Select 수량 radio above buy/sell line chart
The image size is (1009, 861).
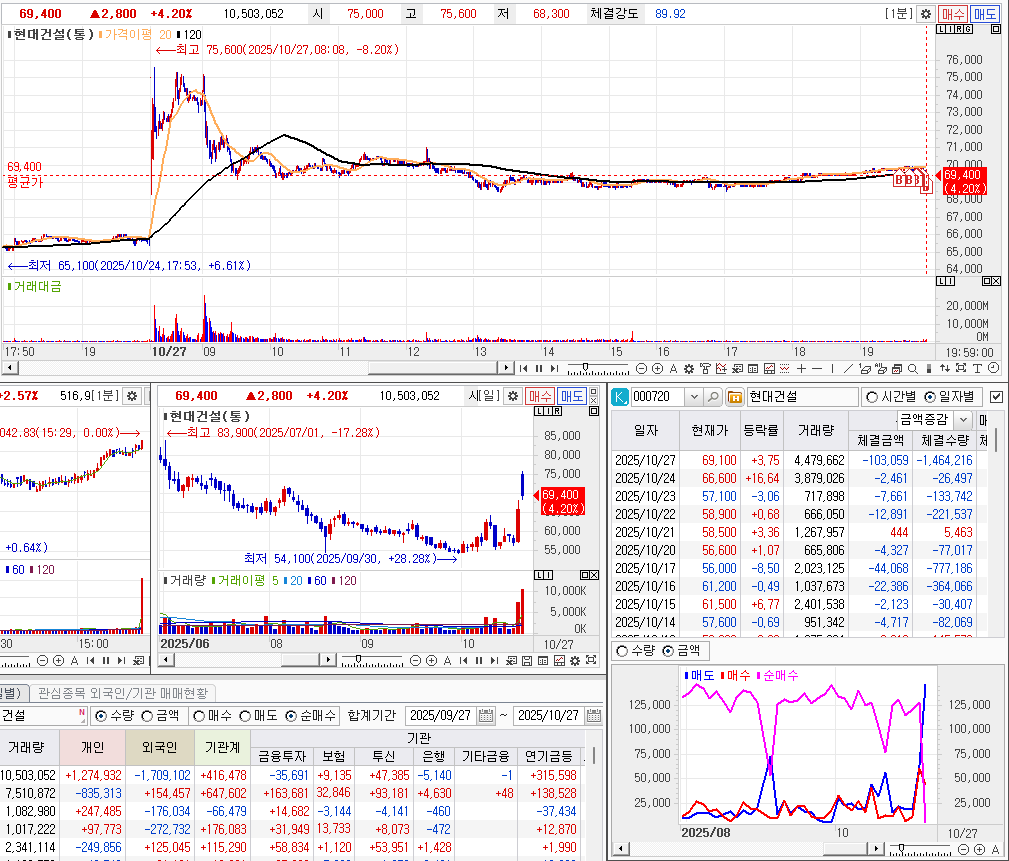click(622, 651)
